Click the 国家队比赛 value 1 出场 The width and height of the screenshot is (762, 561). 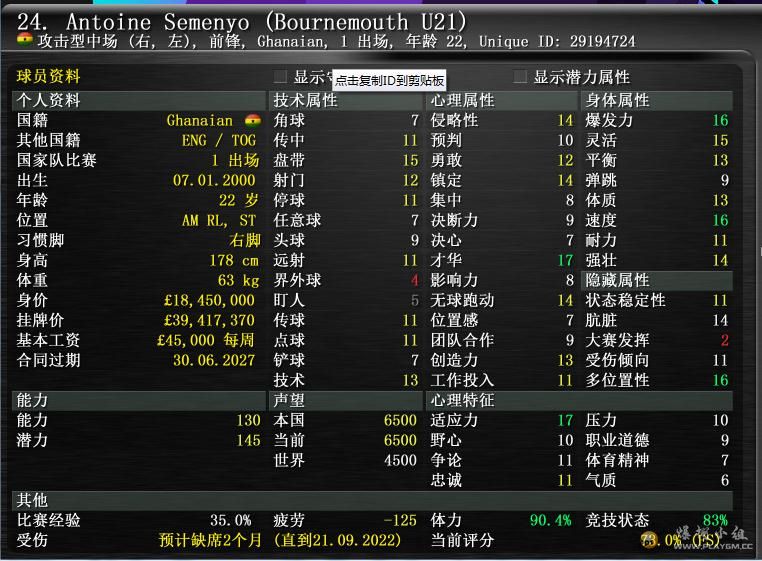235,160
